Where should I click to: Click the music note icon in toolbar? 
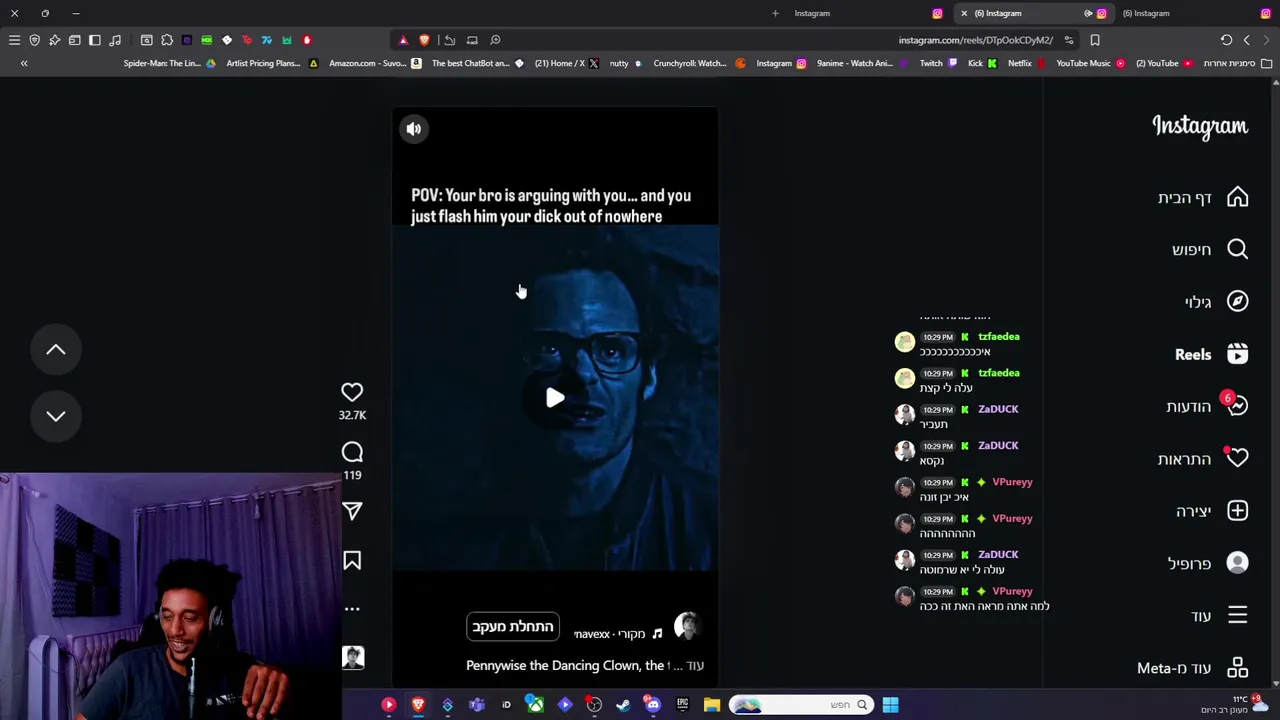point(115,40)
